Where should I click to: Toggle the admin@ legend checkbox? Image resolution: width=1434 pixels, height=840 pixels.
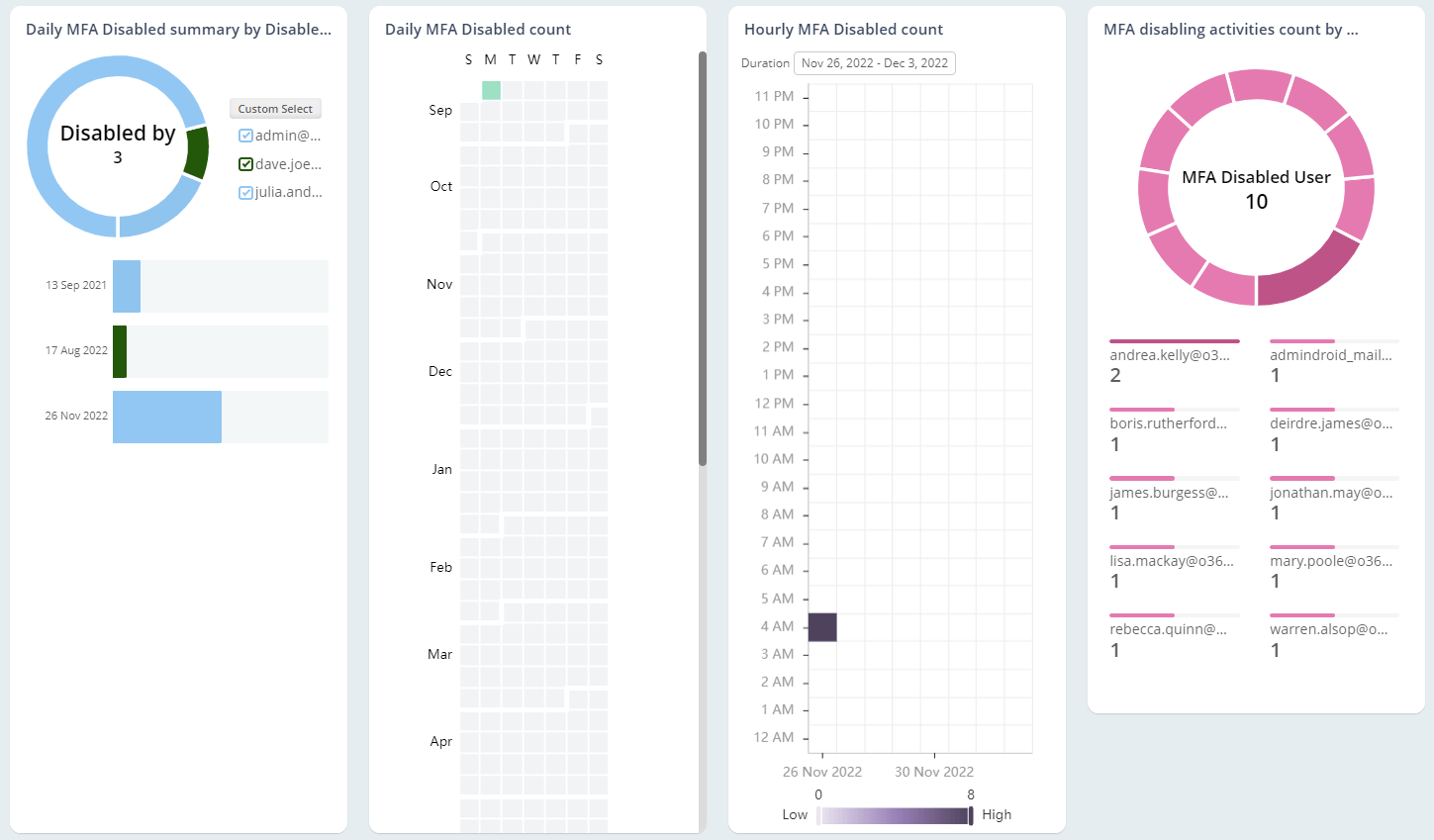click(x=245, y=136)
